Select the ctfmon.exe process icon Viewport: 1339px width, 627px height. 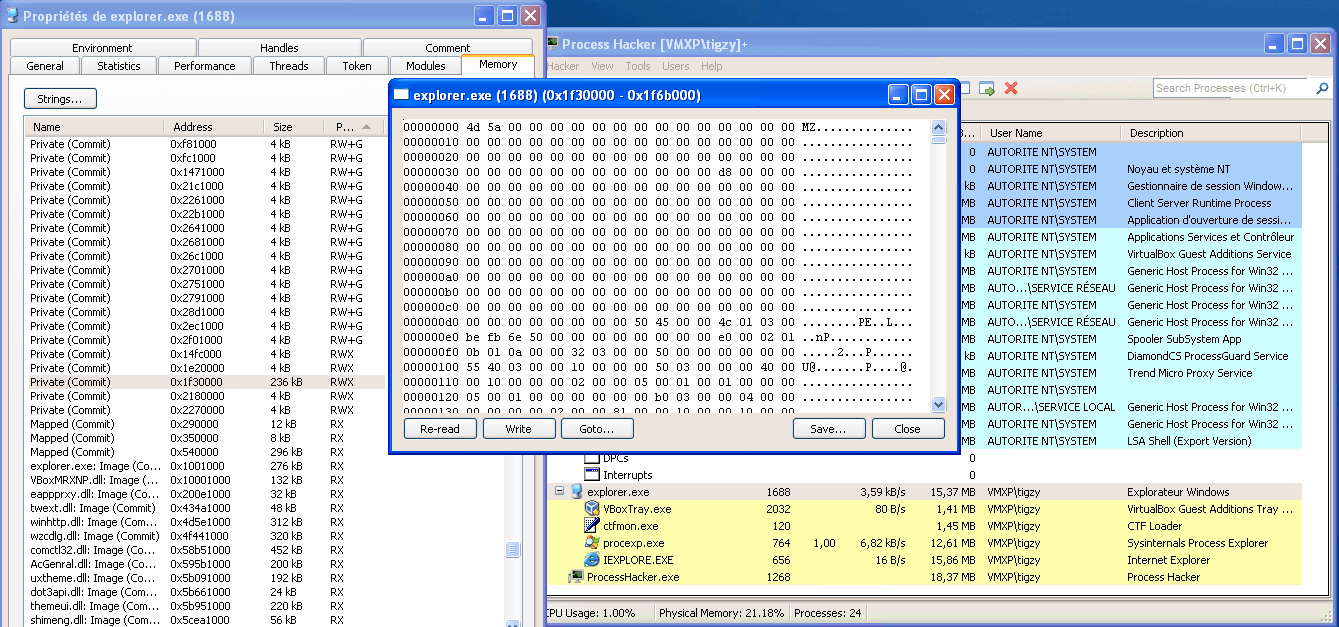[592, 526]
